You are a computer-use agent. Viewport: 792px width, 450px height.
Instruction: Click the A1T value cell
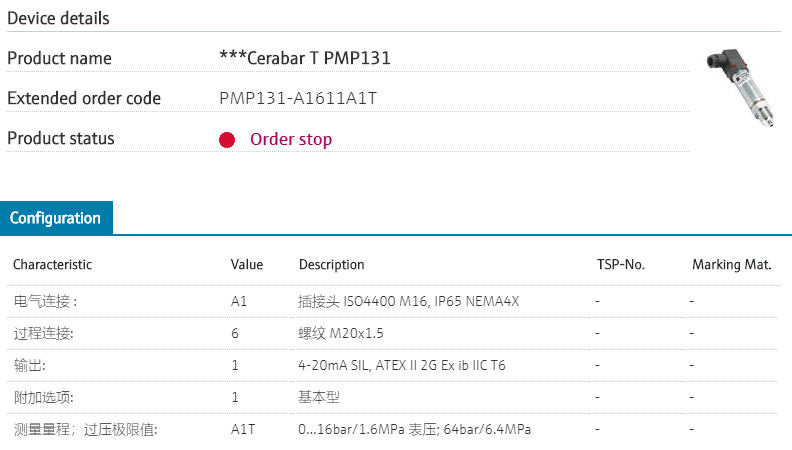point(243,430)
